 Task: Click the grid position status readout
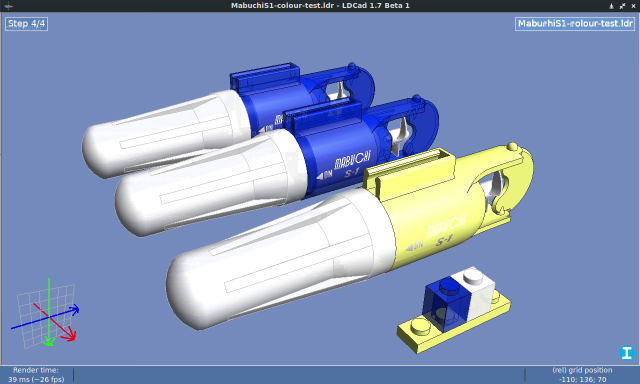[x=582, y=375]
